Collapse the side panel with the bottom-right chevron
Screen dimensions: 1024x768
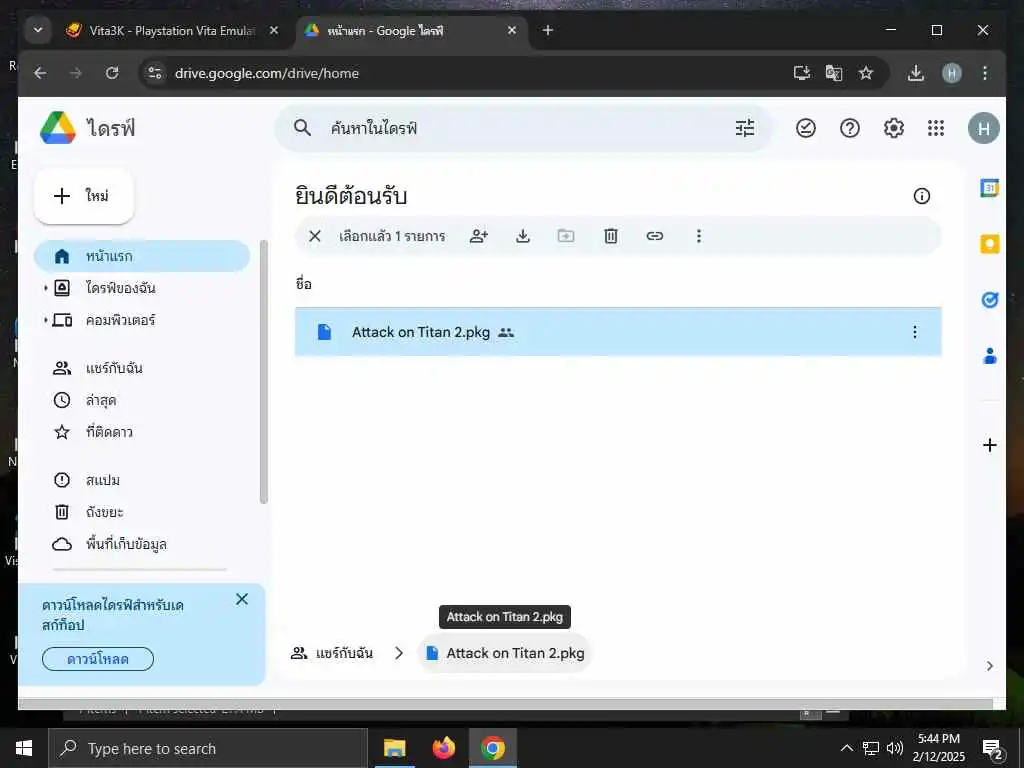989,665
